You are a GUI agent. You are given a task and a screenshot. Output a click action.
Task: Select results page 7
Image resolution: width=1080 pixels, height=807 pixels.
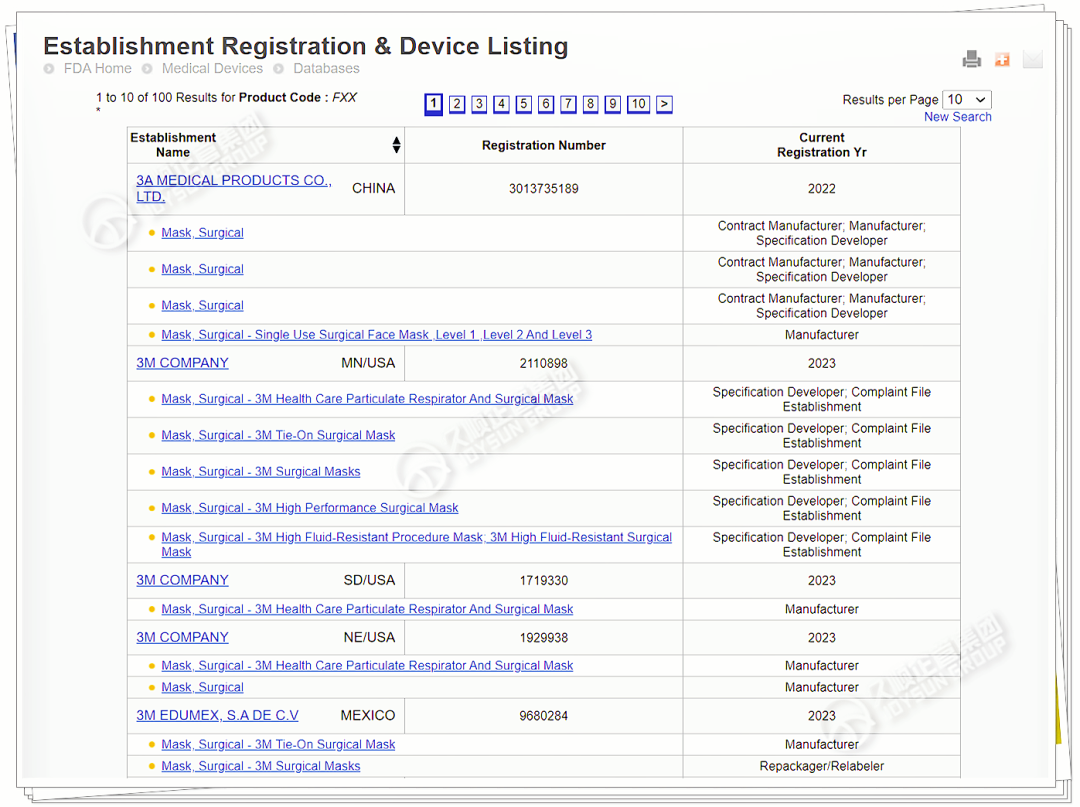click(x=568, y=104)
